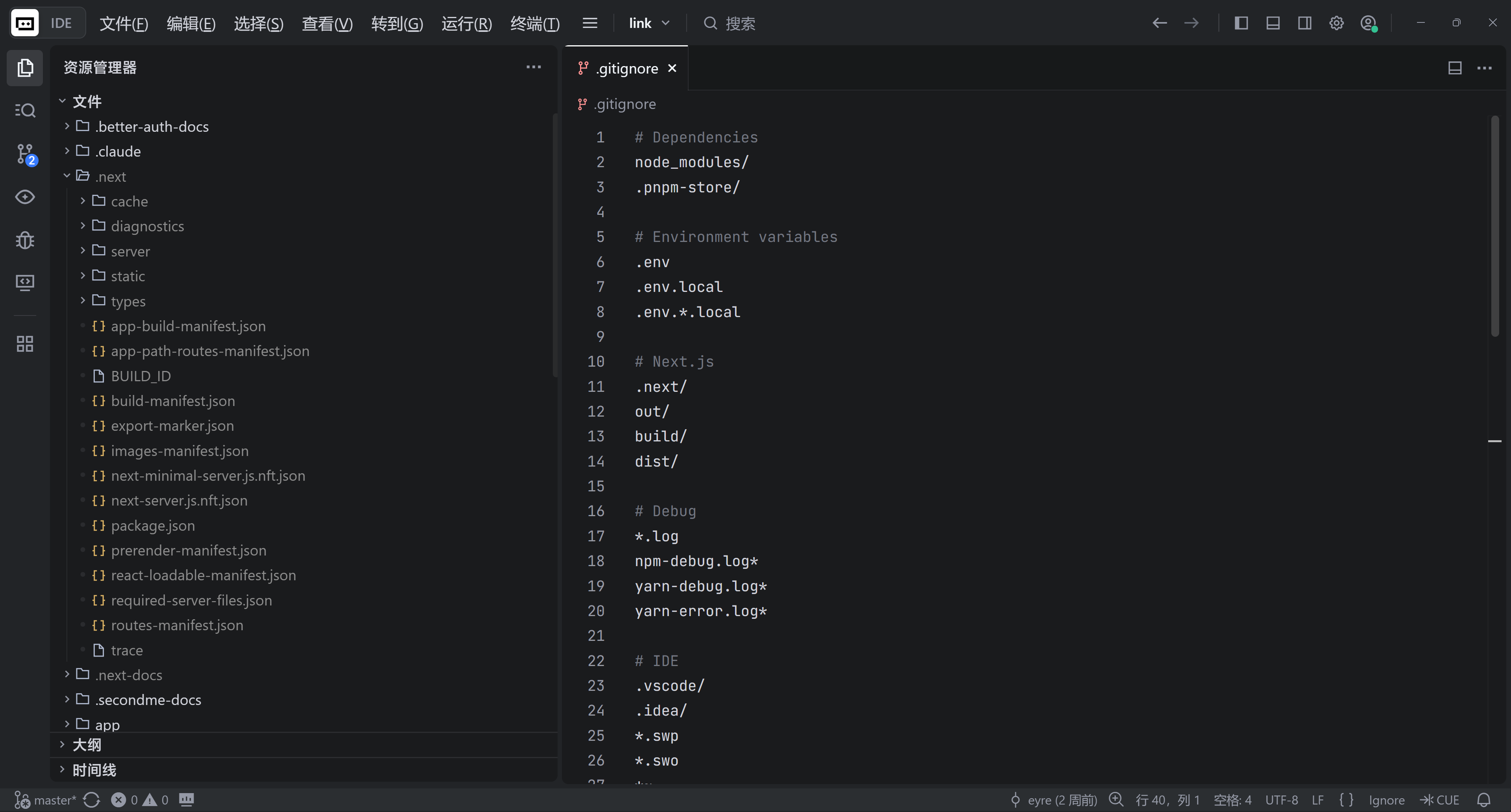This screenshot has height=812, width=1511.
Task: Click the editor vertical scrollbar thumb
Action: (x=1494, y=226)
